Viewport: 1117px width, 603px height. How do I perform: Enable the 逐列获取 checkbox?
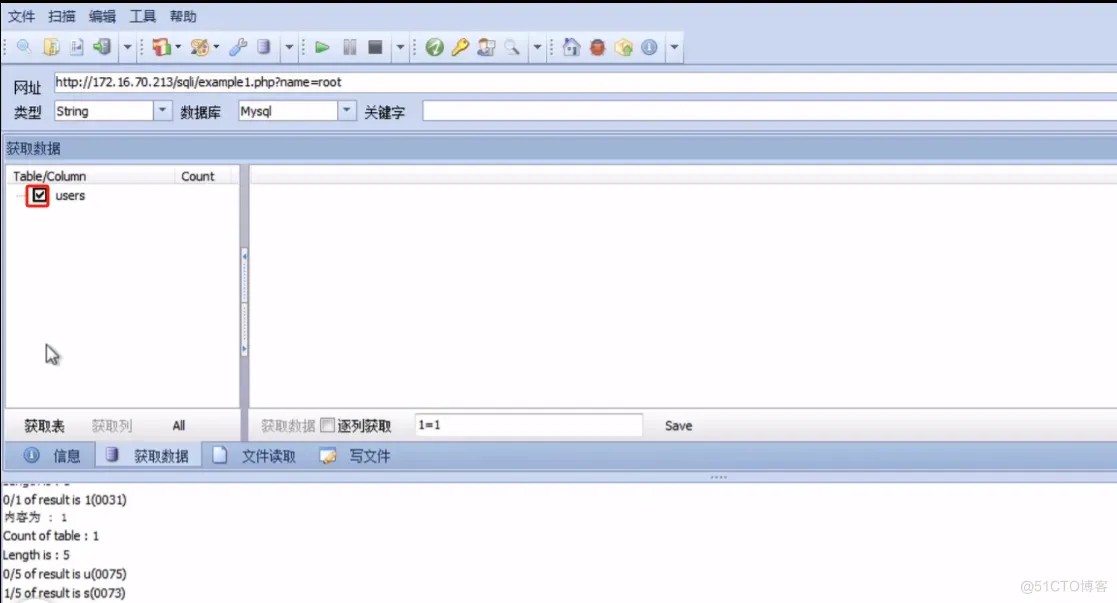327,425
